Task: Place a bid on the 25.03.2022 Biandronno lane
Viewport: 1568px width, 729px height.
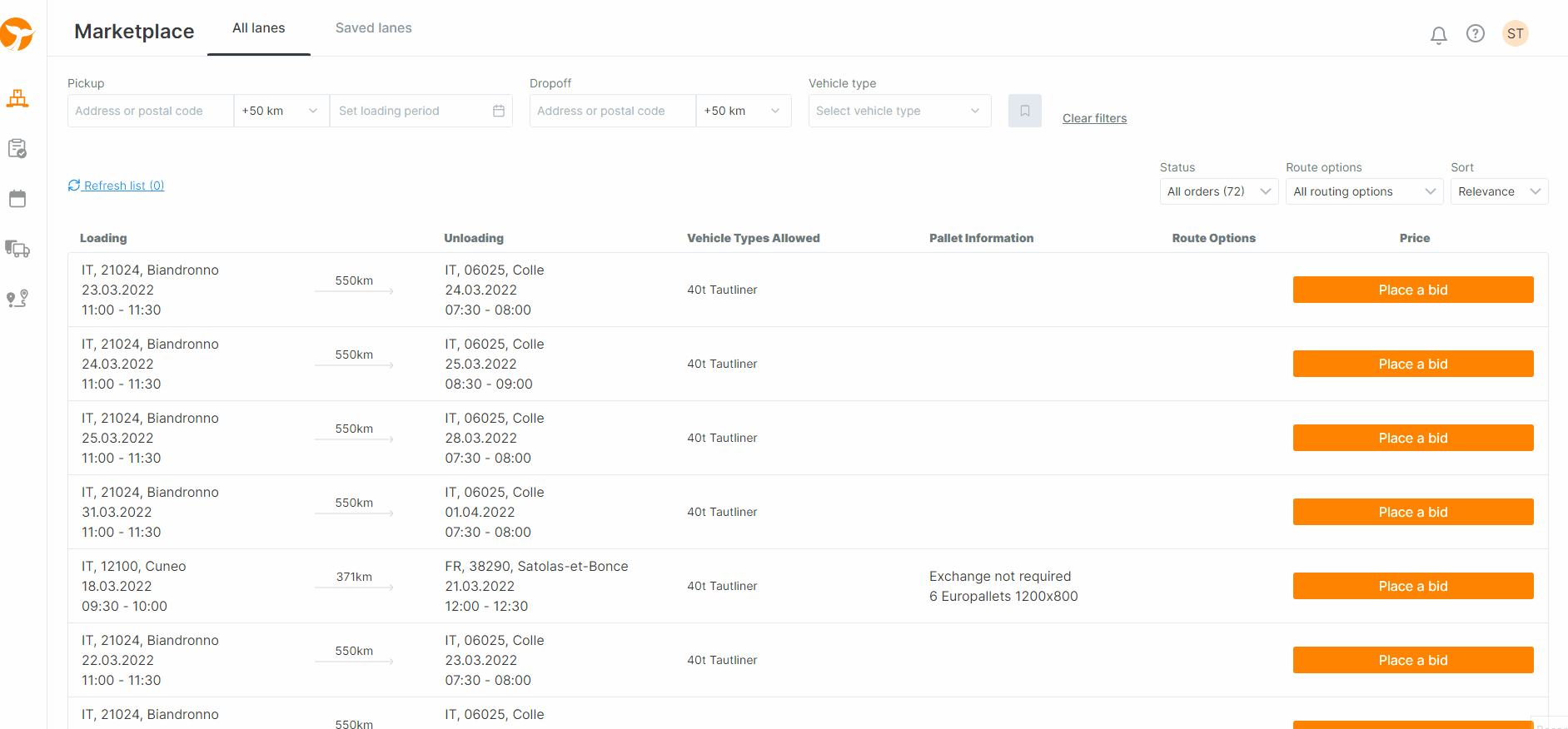Action: pos(1413,438)
